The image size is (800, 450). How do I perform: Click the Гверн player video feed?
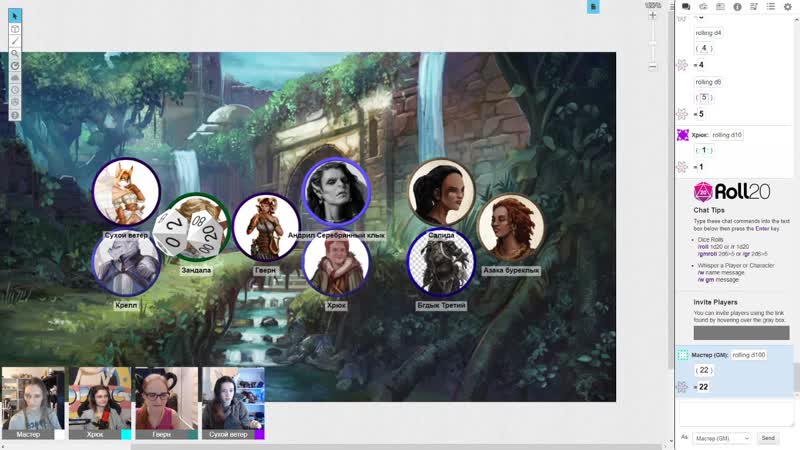[166, 398]
